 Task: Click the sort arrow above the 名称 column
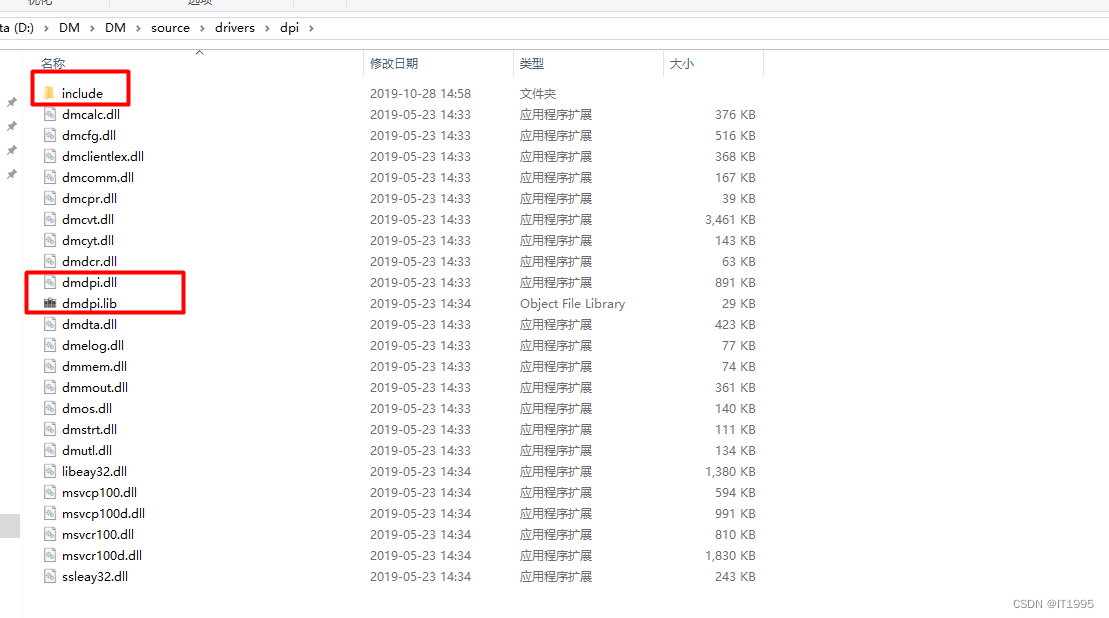(199, 52)
